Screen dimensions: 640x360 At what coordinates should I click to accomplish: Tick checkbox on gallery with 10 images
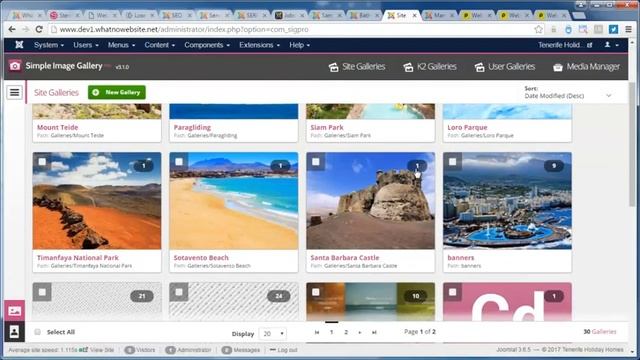pyautogui.click(x=316, y=292)
